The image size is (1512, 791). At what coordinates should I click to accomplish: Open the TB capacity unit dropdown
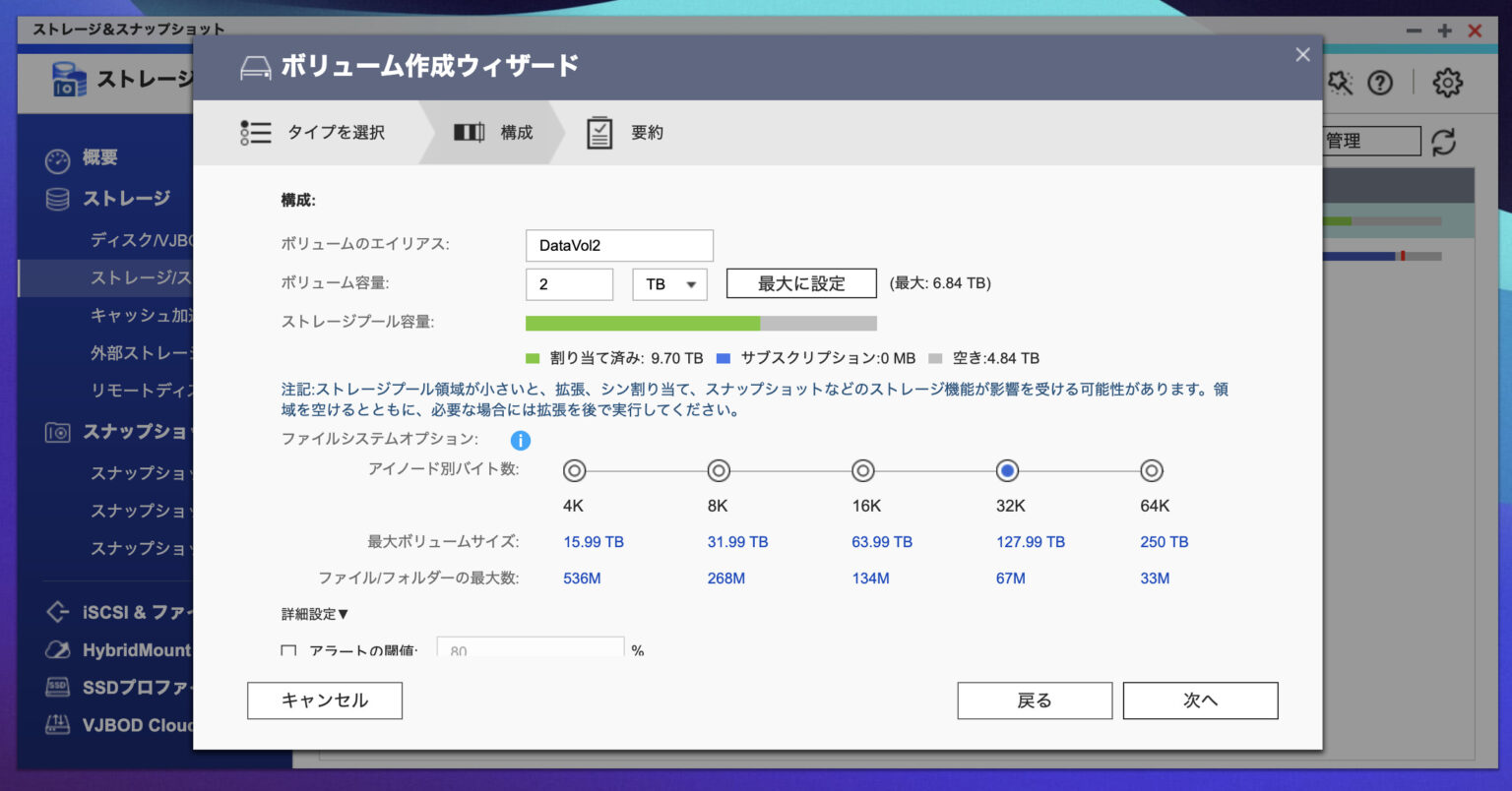669,284
